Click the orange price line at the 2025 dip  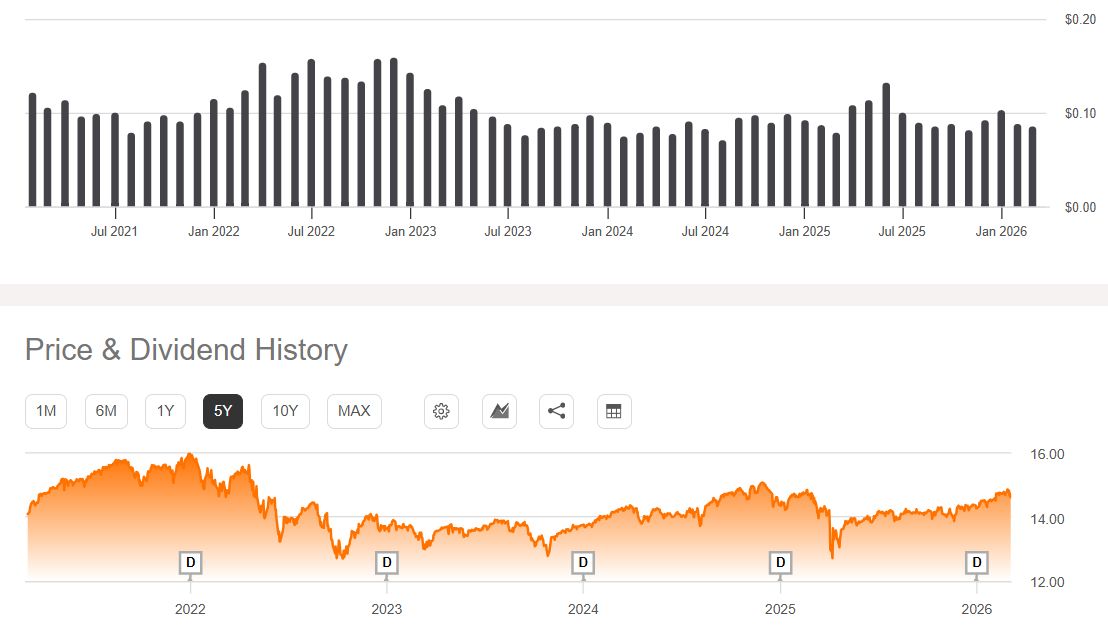click(832, 553)
